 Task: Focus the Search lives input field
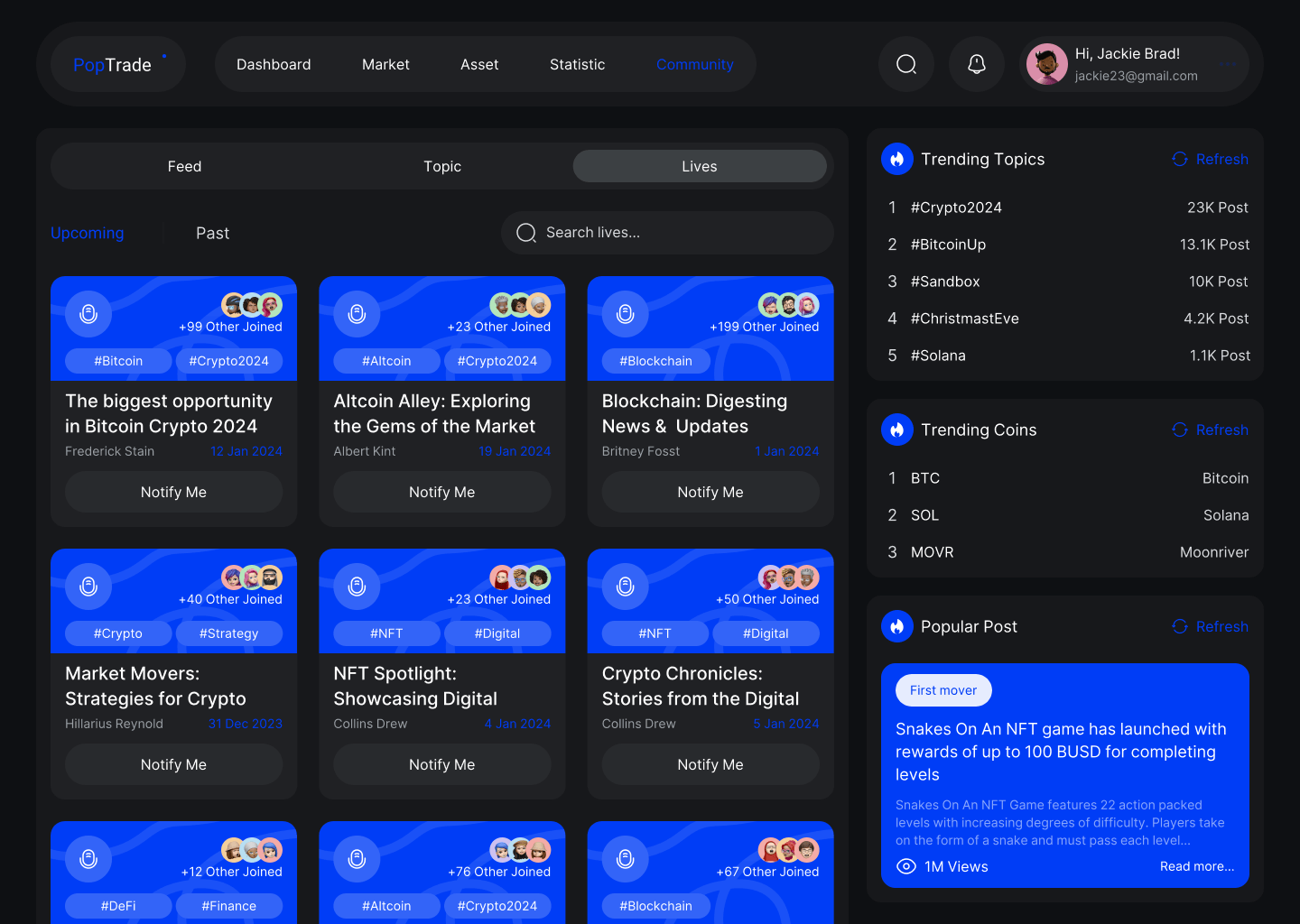[x=667, y=233]
